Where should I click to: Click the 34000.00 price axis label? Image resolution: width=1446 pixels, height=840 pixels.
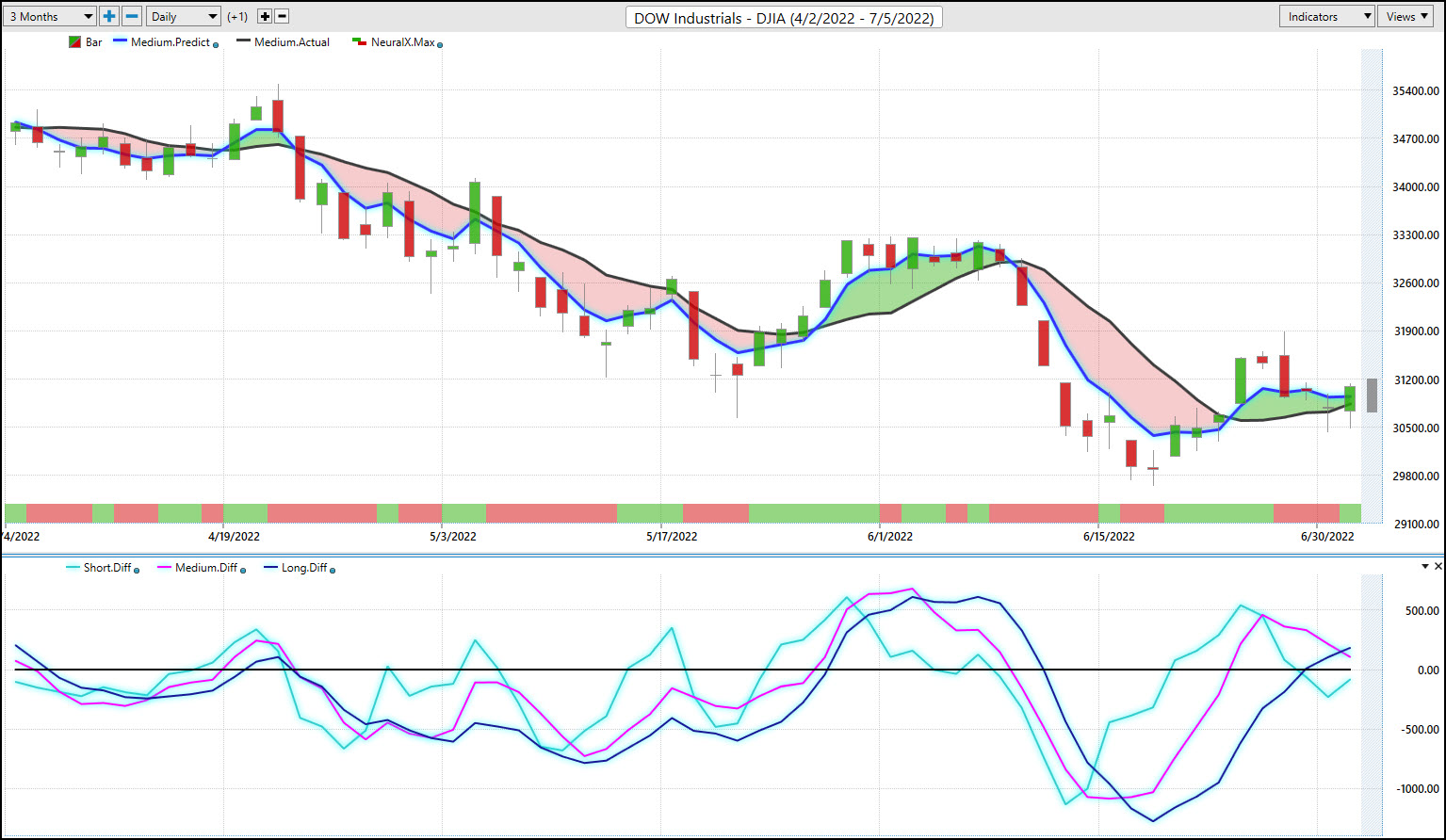point(1414,187)
